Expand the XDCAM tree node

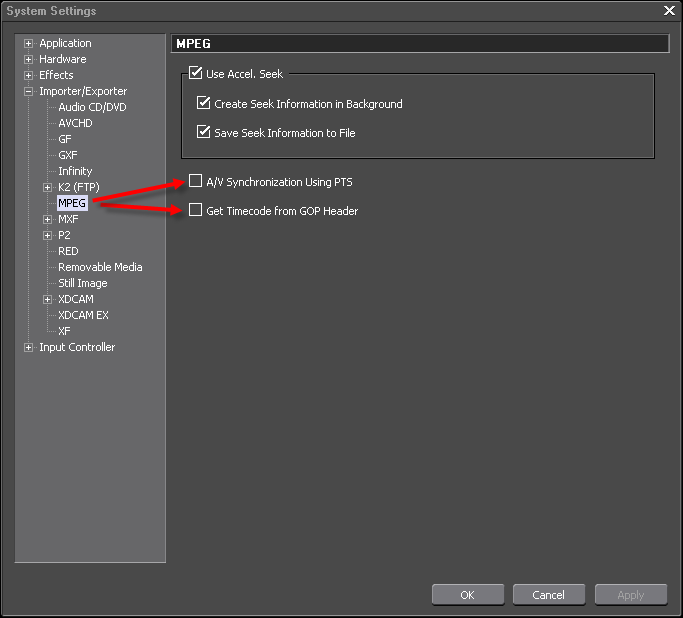48,300
